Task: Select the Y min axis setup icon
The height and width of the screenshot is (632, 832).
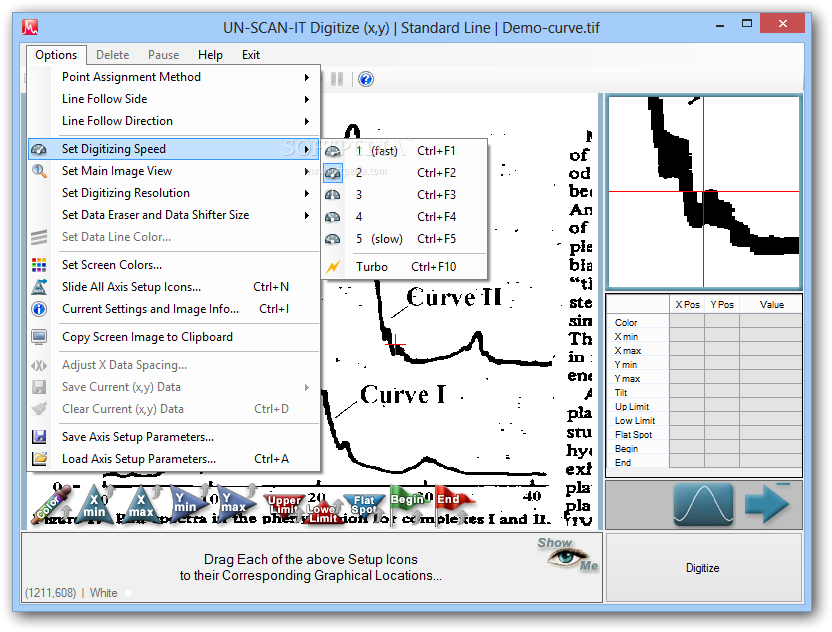Action: pyautogui.click(x=187, y=503)
